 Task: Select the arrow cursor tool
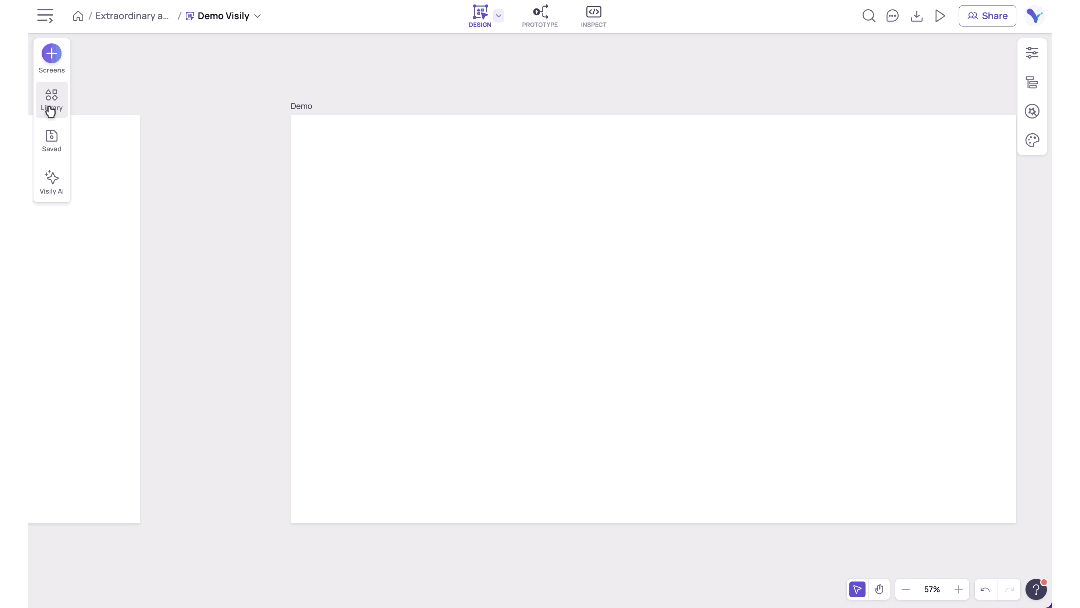(x=857, y=590)
